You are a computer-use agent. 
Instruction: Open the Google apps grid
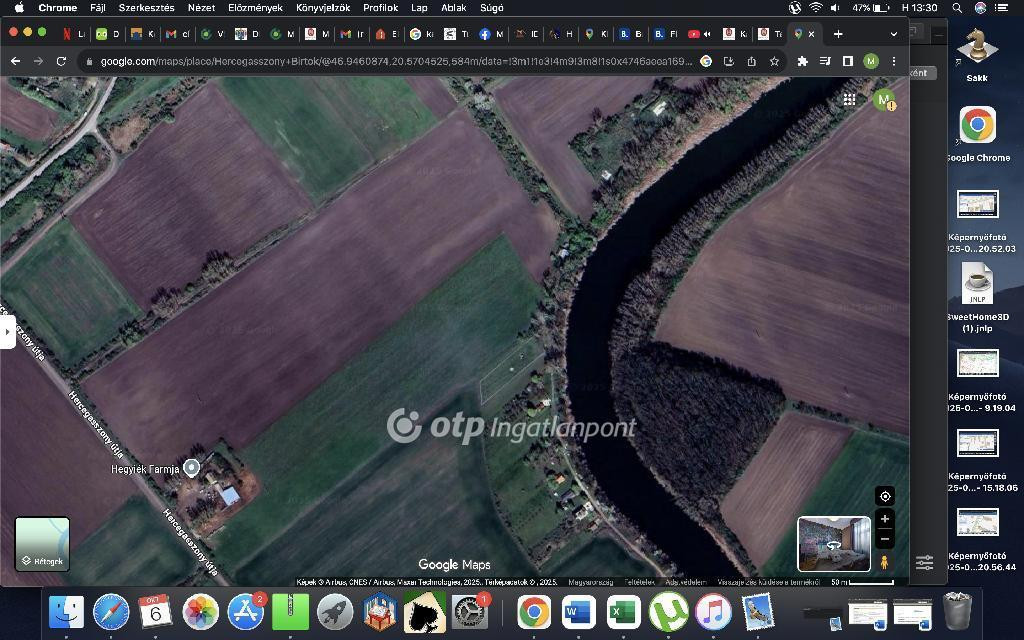coord(849,99)
